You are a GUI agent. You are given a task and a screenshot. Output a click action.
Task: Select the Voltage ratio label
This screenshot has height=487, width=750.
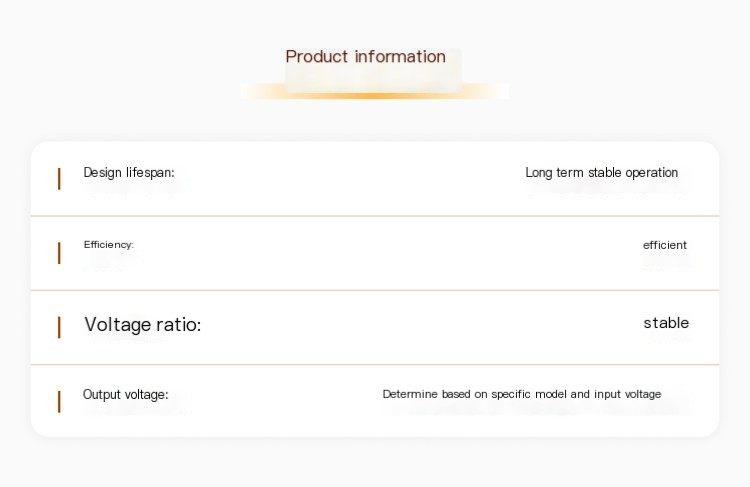[x=143, y=324]
